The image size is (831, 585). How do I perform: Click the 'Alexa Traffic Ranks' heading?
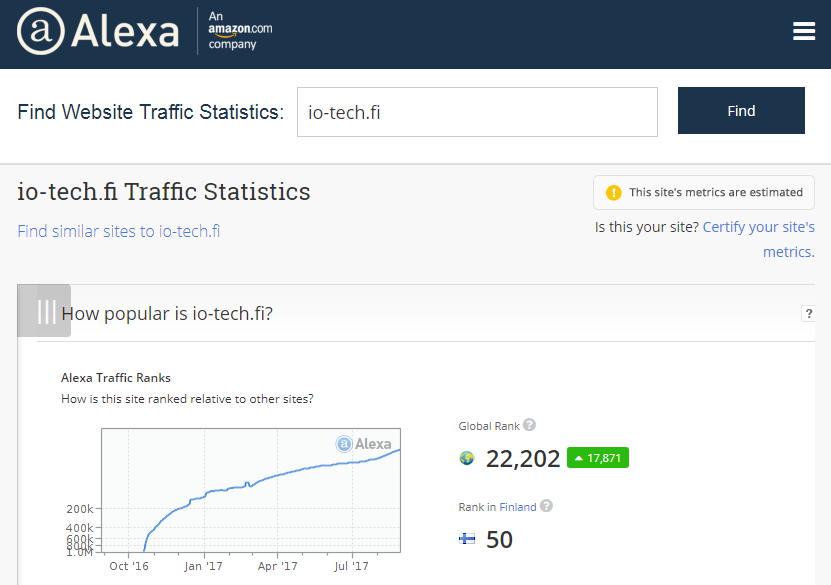(116, 378)
